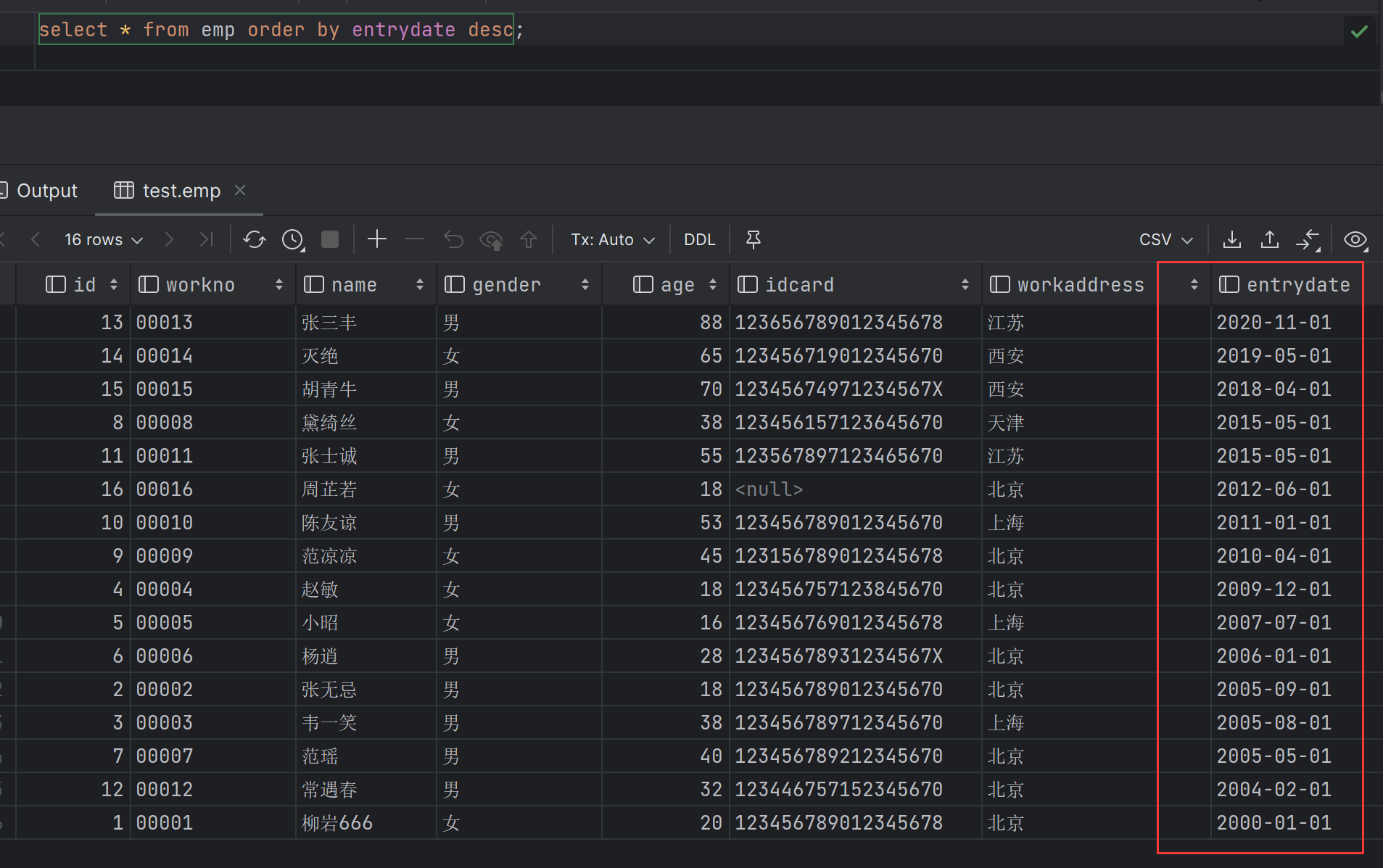This screenshot has height=868, width=1383.
Task: Select the workno cell 00016
Action: [x=213, y=489]
